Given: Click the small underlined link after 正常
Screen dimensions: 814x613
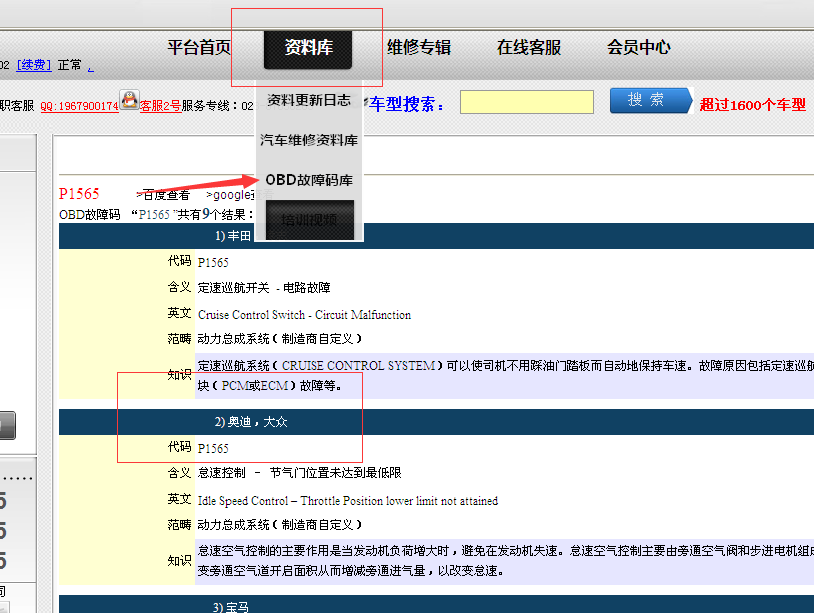Looking at the screenshot, I should pyautogui.click(x=91, y=68).
